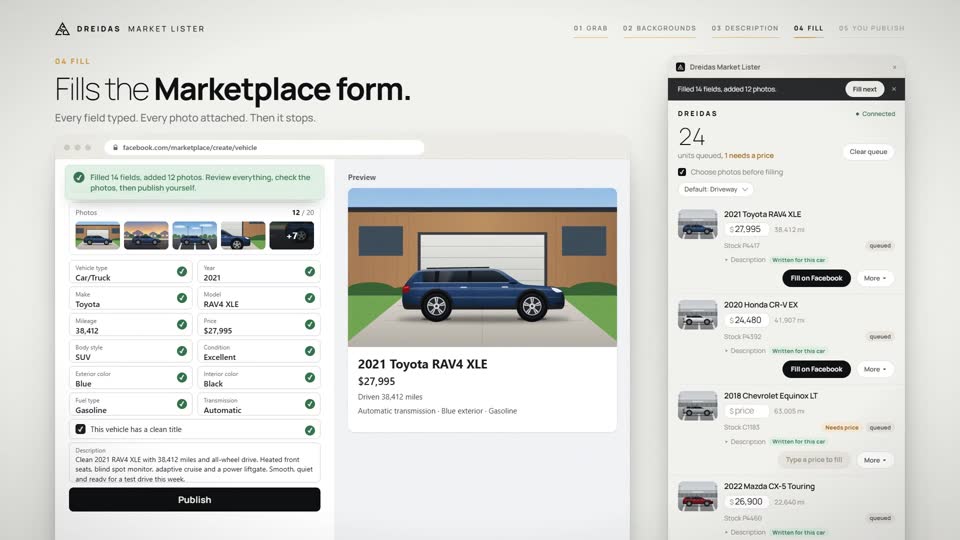Click 'Fill on Facebook' for Toyota RAV4
This screenshot has height=540, width=960.
click(816, 278)
